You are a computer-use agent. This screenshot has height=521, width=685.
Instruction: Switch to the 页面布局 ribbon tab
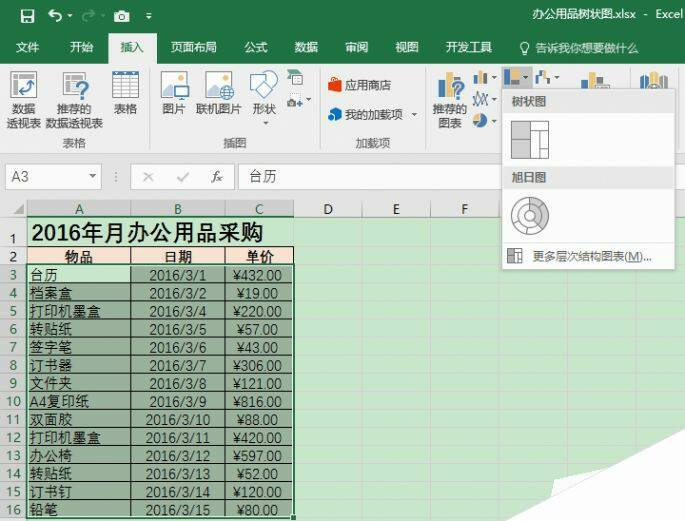coord(193,47)
